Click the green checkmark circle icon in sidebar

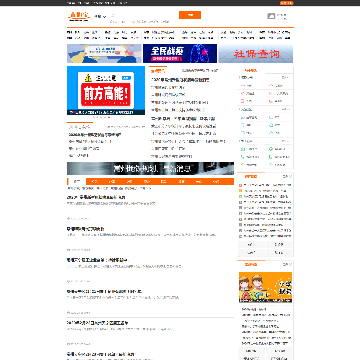271,149
